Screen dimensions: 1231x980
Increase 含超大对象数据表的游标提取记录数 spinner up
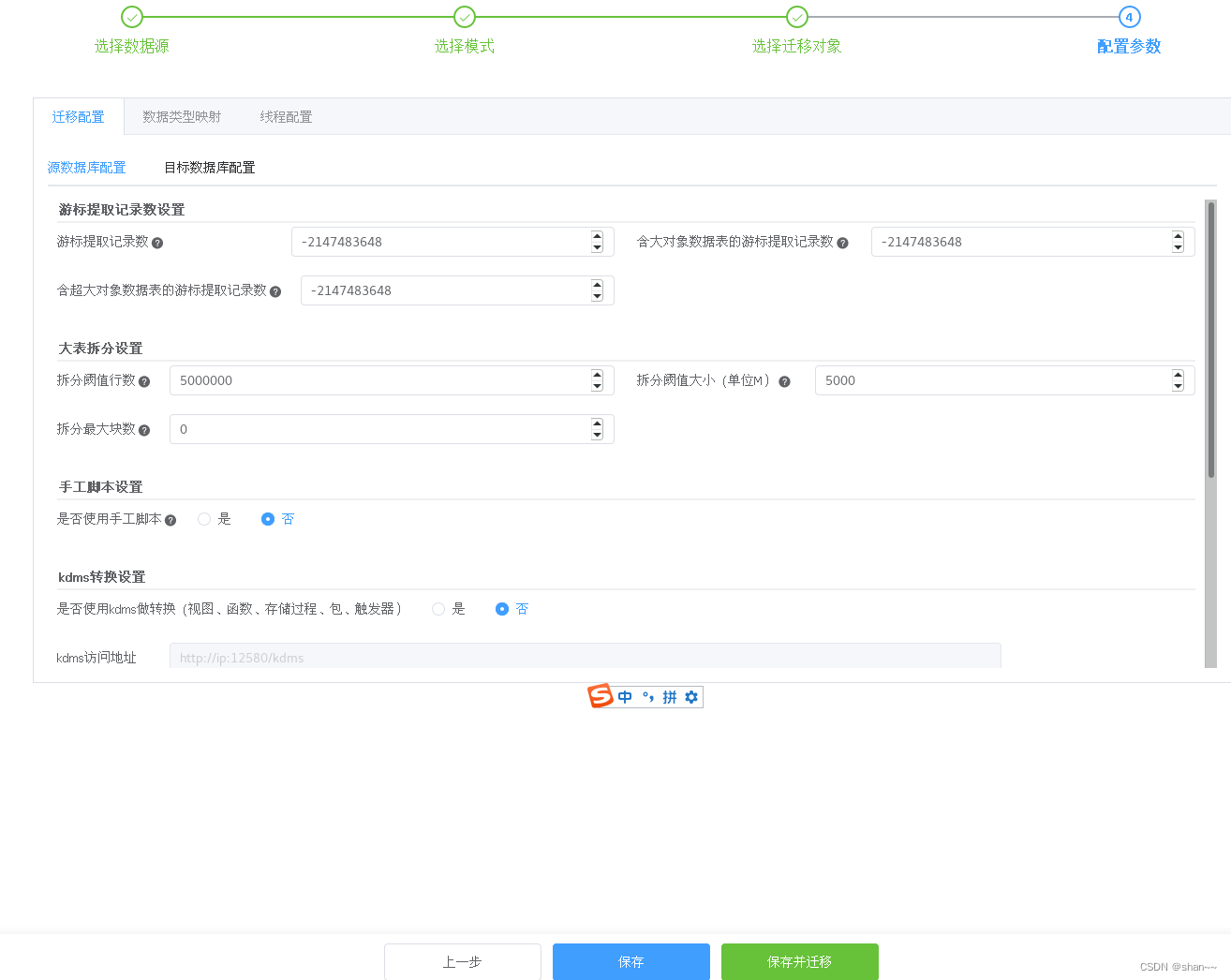click(597, 285)
